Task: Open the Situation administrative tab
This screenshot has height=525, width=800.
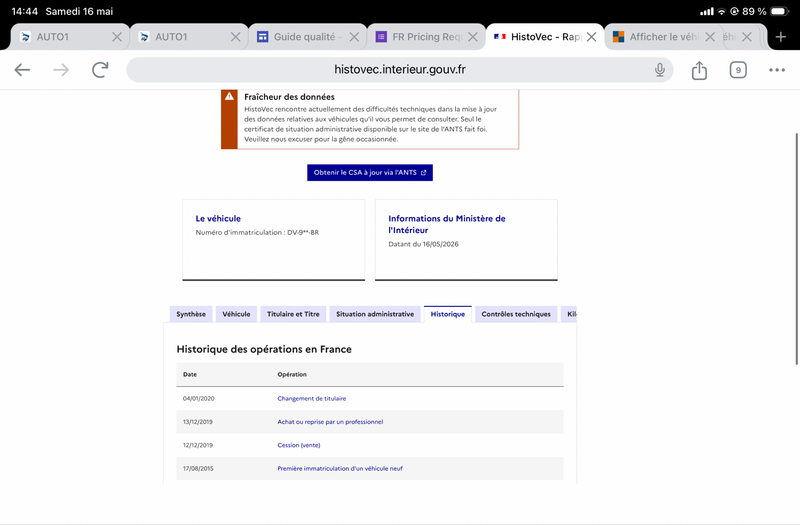Action: 375,314
